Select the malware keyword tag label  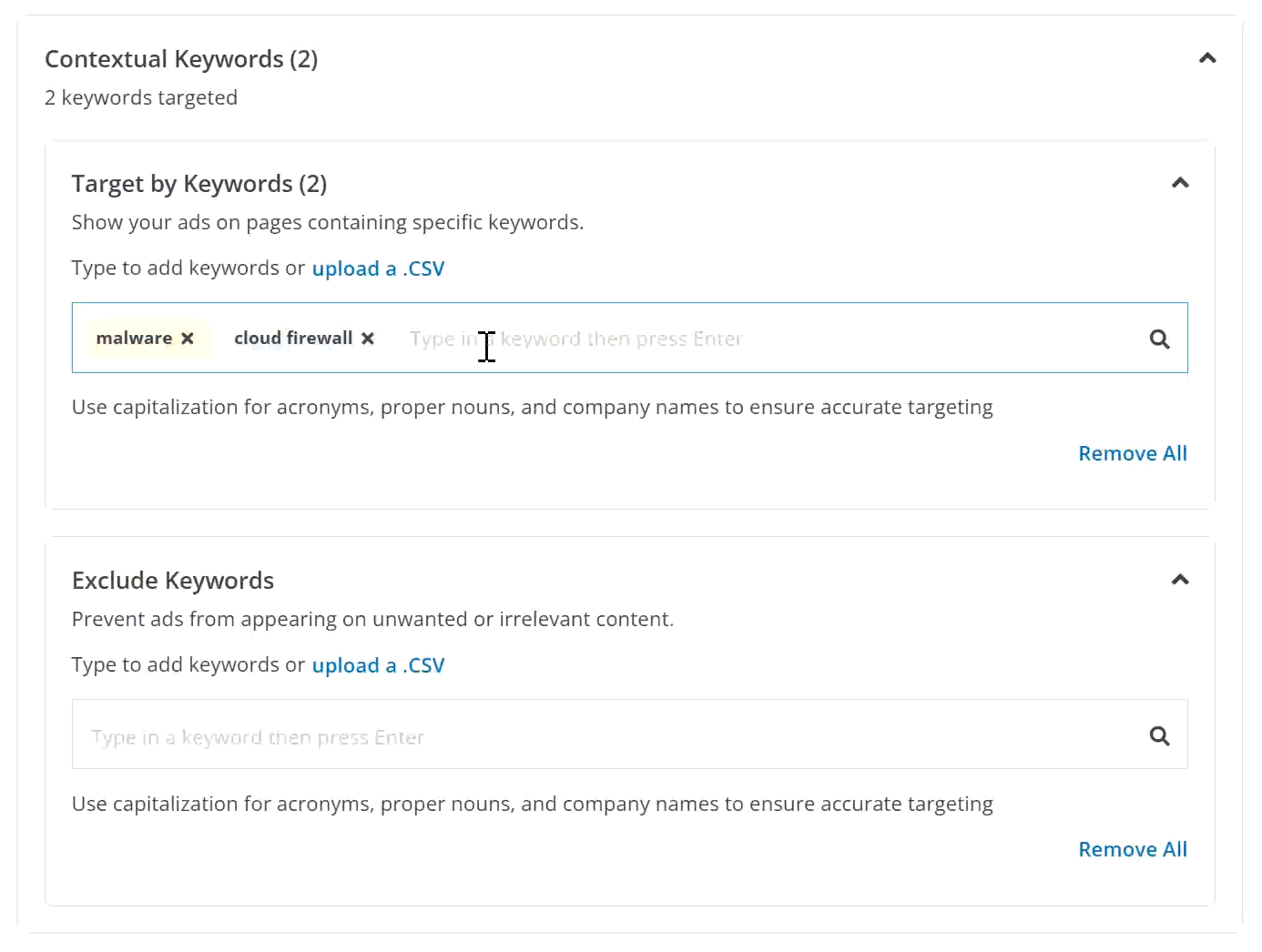134,339
